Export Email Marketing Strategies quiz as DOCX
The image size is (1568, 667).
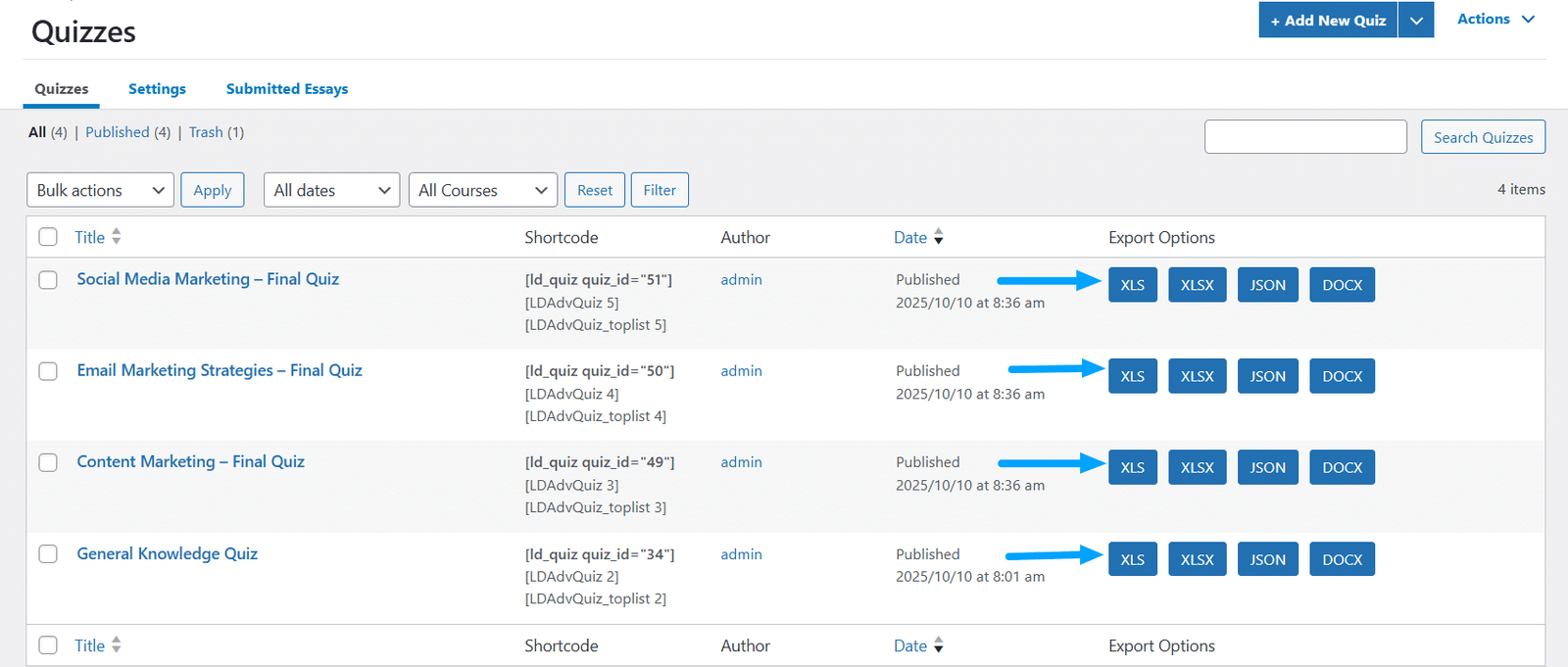1343,376
